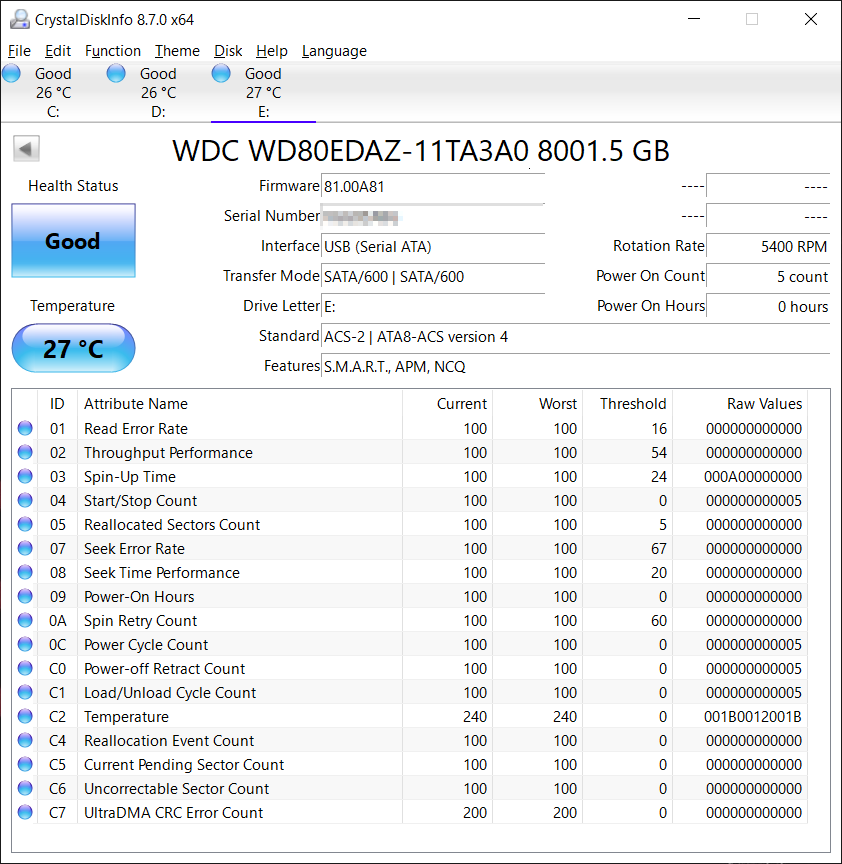Click status orb for Uncorrectable Sector Count

(x=25, y=789)
